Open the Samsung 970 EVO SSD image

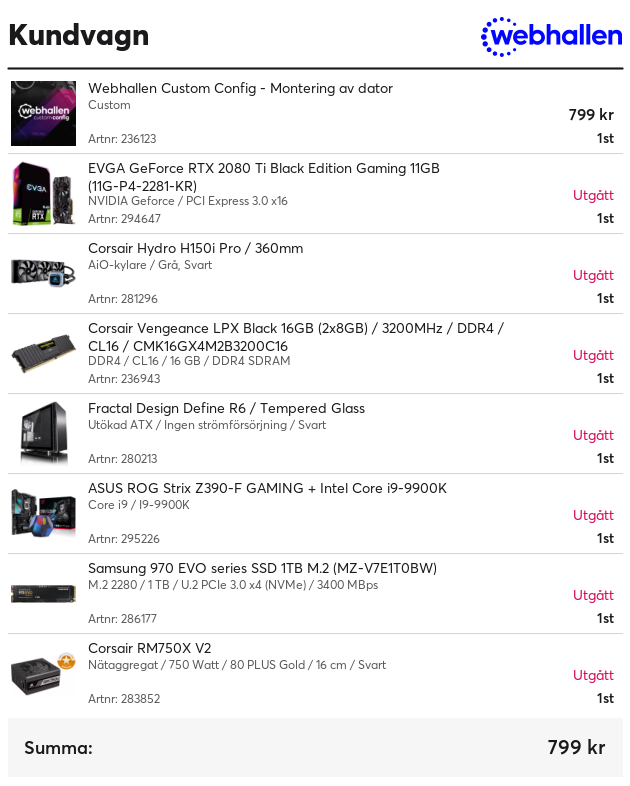pos(44,594)
